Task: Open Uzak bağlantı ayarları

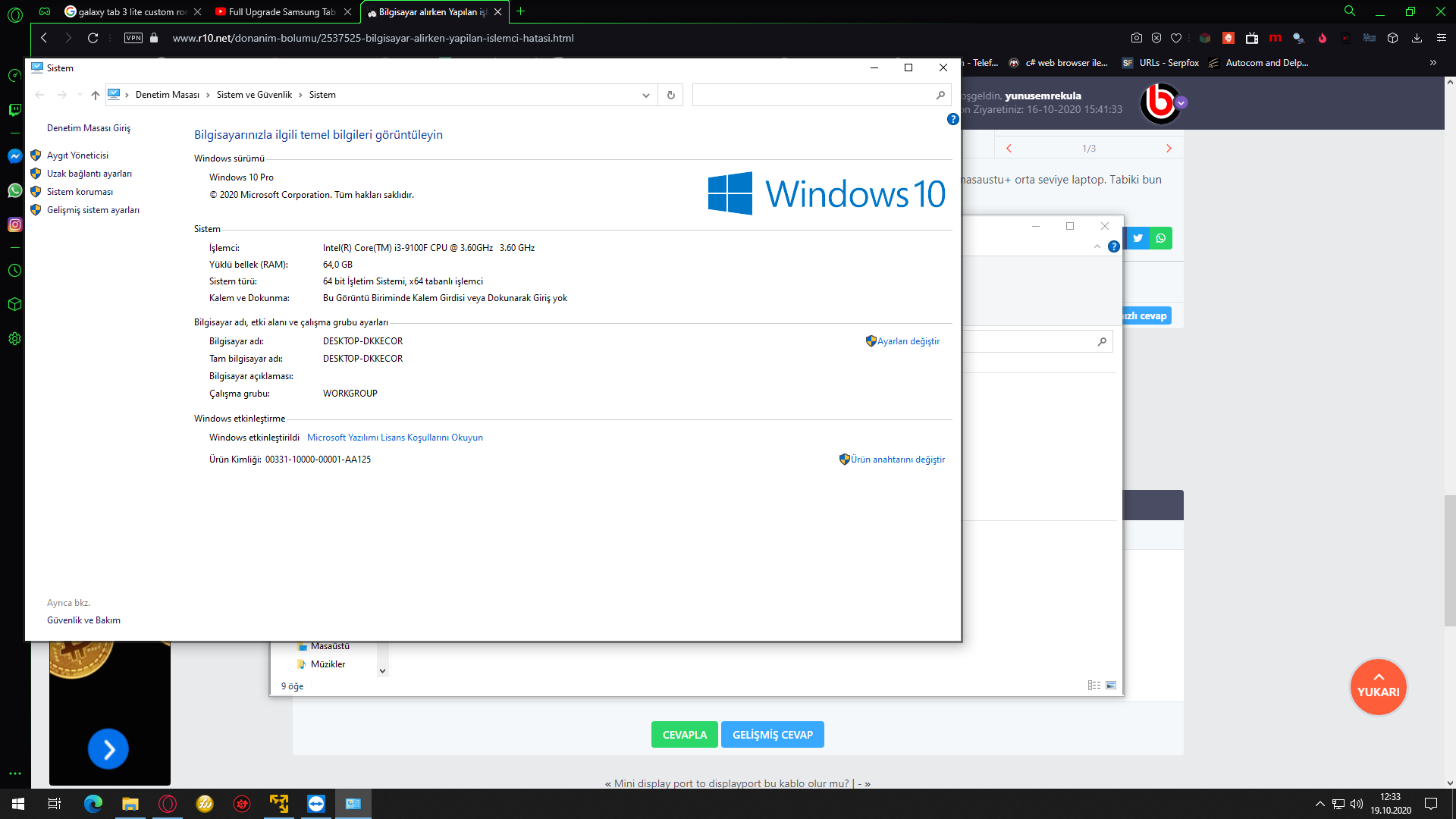Action: [89, 174]
